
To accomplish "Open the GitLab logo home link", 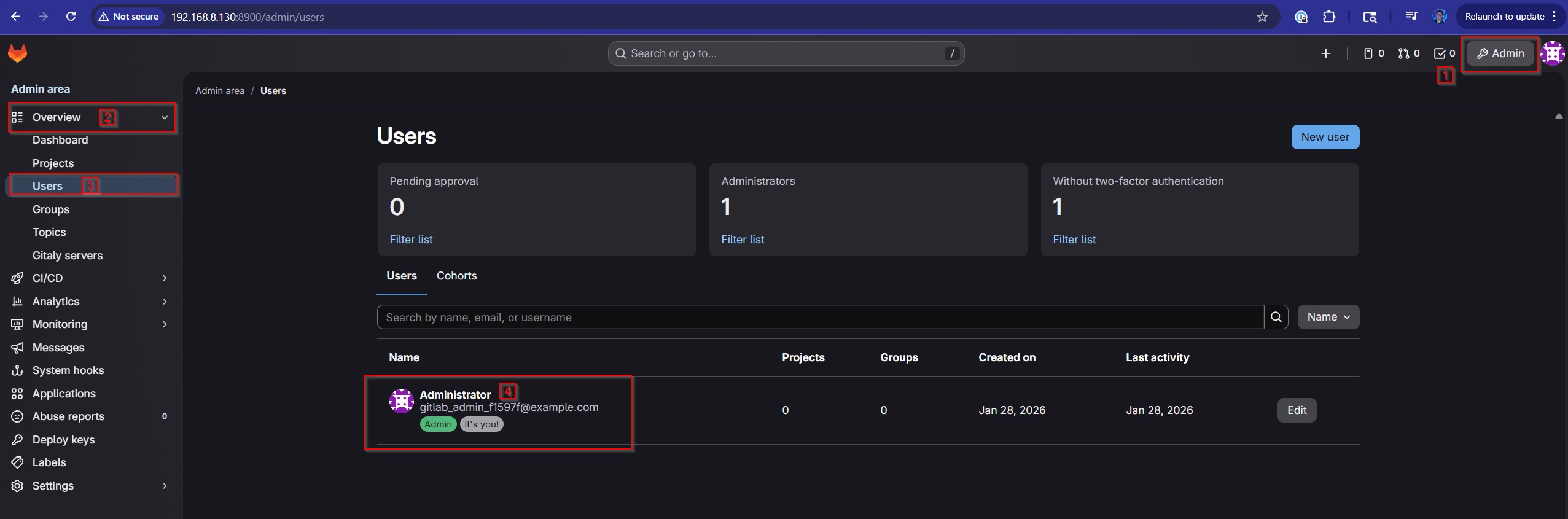I will [17, 53].
